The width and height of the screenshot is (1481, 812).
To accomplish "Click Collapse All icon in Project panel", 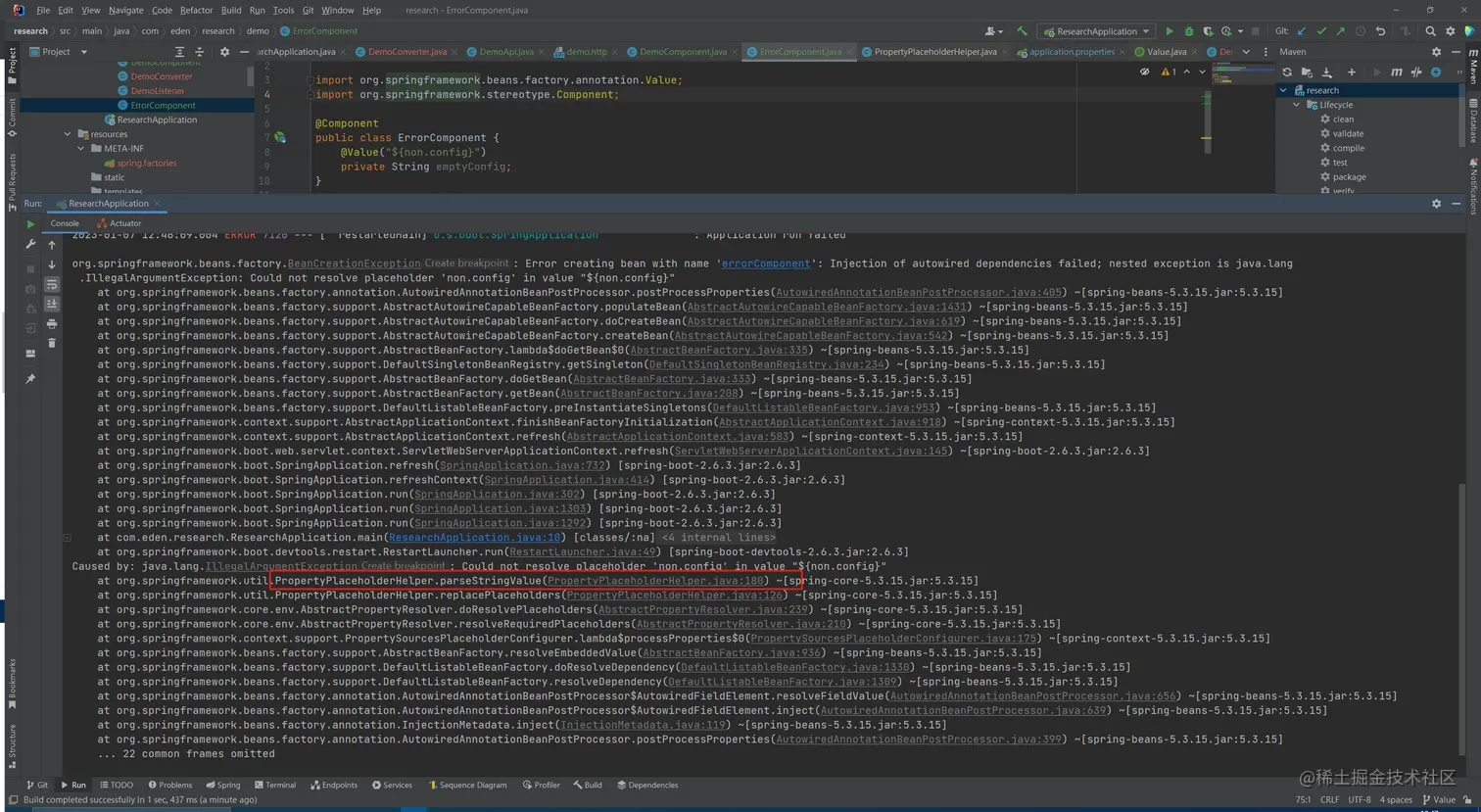I will [199, 52].
